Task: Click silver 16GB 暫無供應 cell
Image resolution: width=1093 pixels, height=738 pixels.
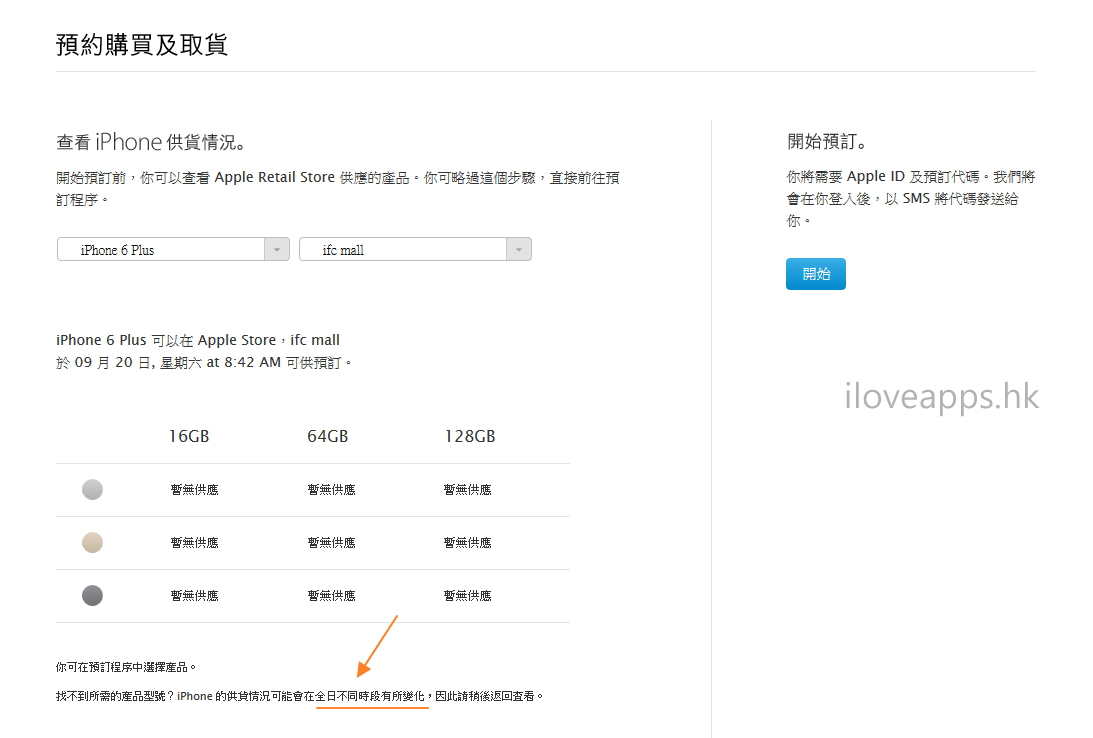Action: tap(194, 490)
